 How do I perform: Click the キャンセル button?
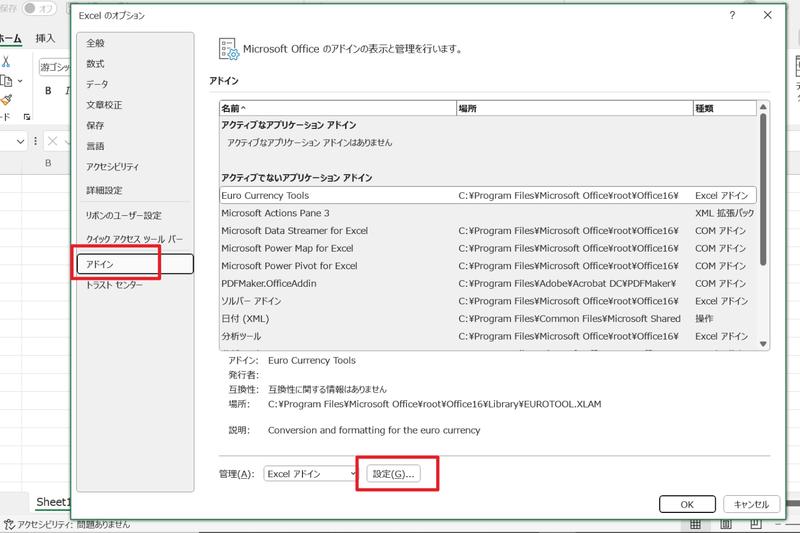pyautogui.click(x=752, y=504)
